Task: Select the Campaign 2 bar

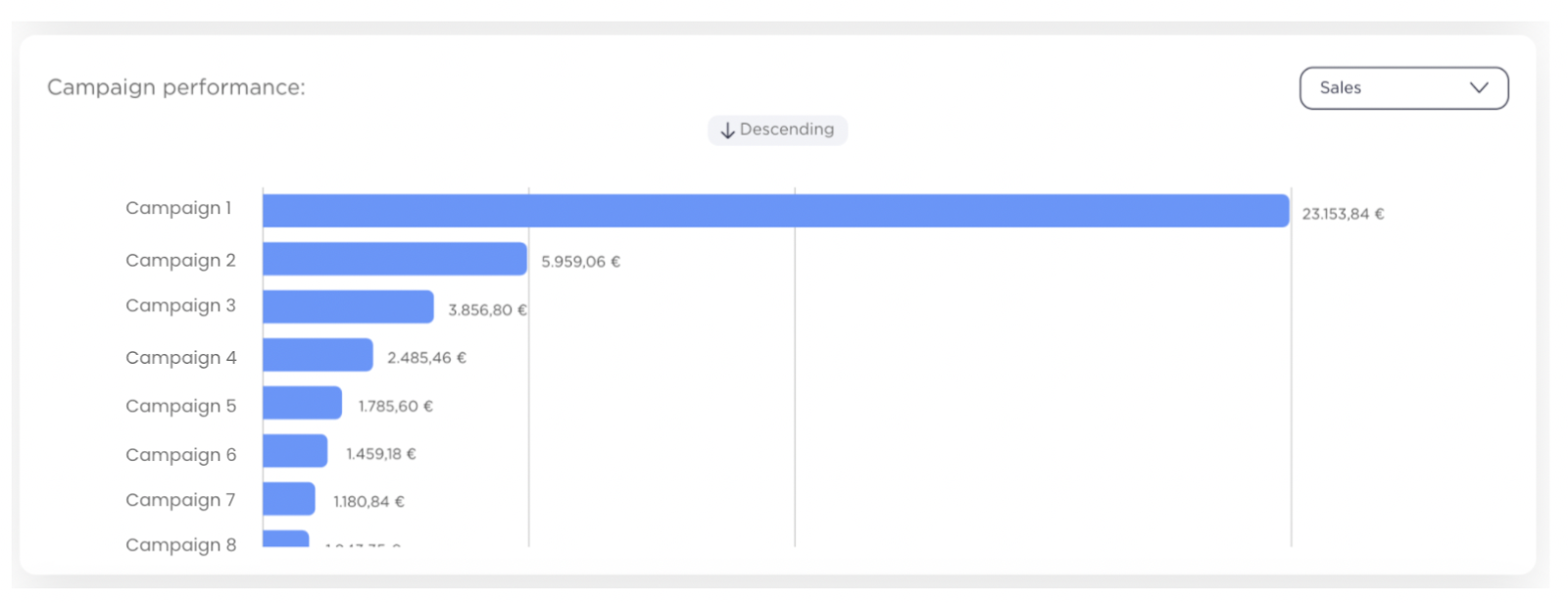Action: pyautogui.click(x=395, y=259)
